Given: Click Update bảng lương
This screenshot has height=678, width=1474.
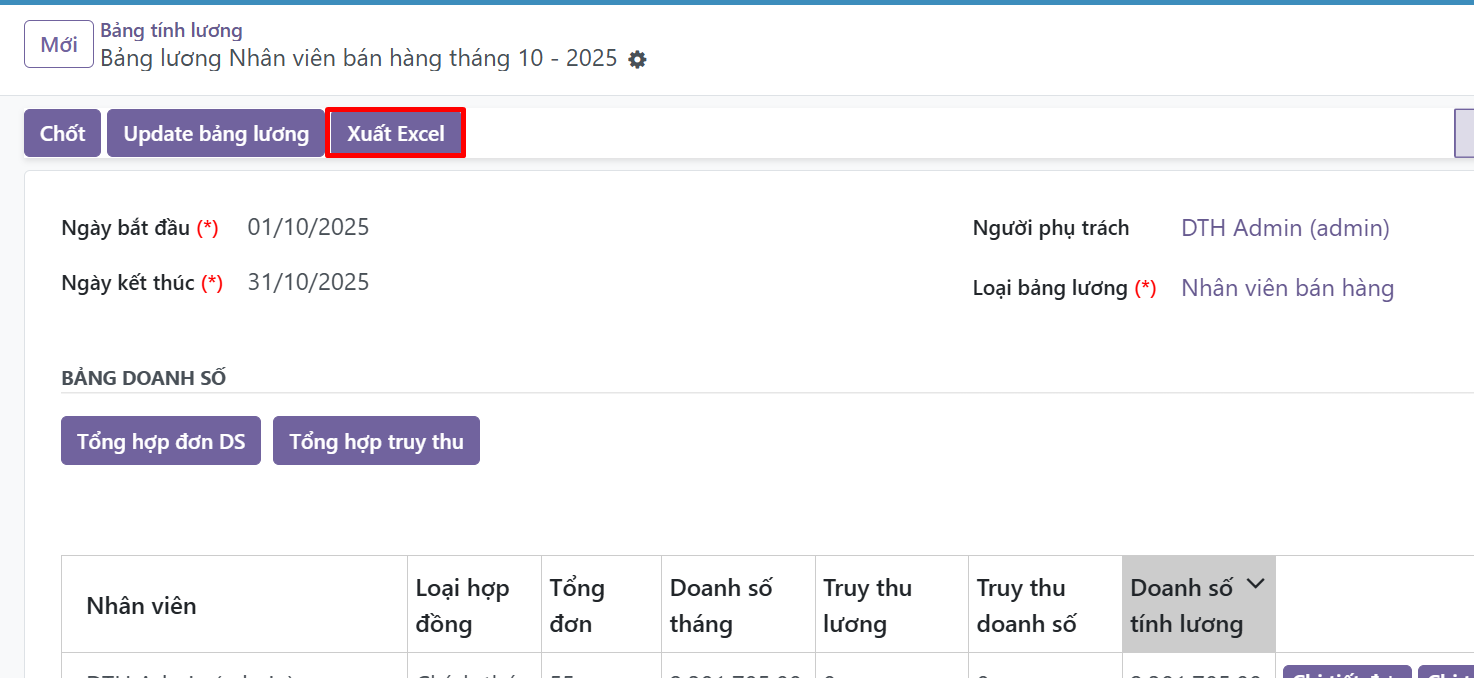Looking at the screenshot, I should click(216, 134).
